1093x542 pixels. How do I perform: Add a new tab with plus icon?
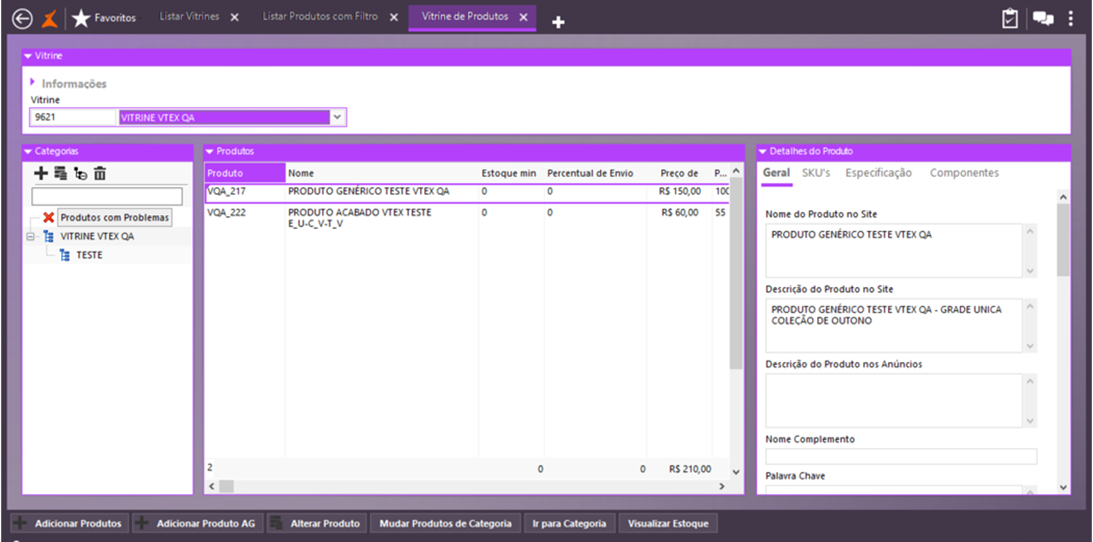coord(558,22)
